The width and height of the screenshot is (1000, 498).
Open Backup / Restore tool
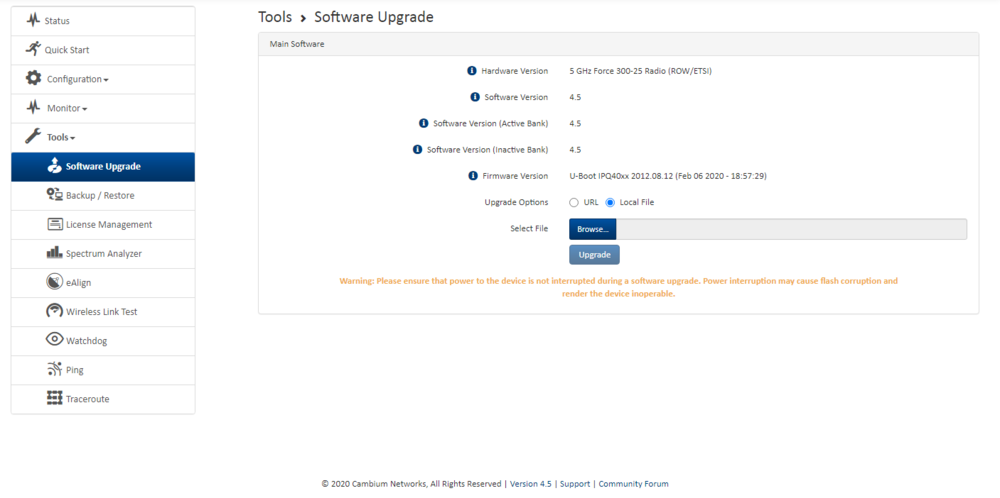pos(103,196)
